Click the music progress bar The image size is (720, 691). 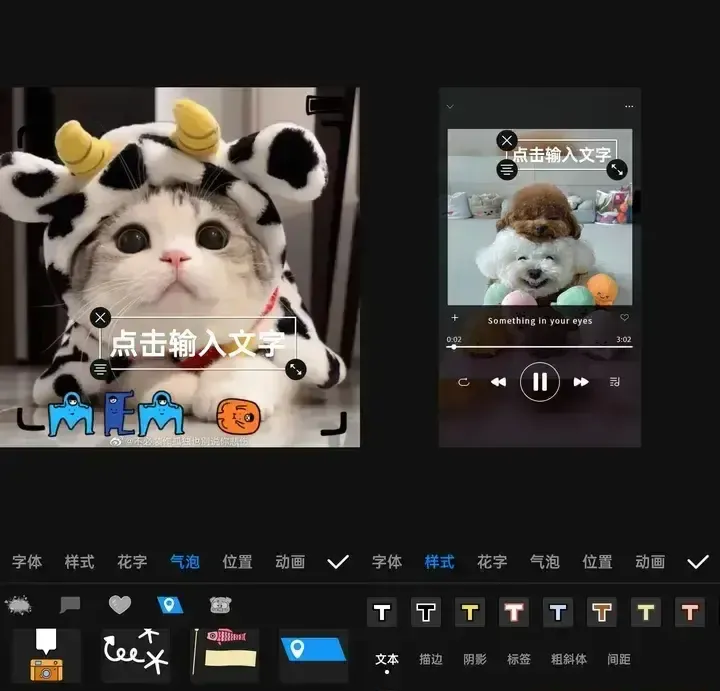[539, 347]
